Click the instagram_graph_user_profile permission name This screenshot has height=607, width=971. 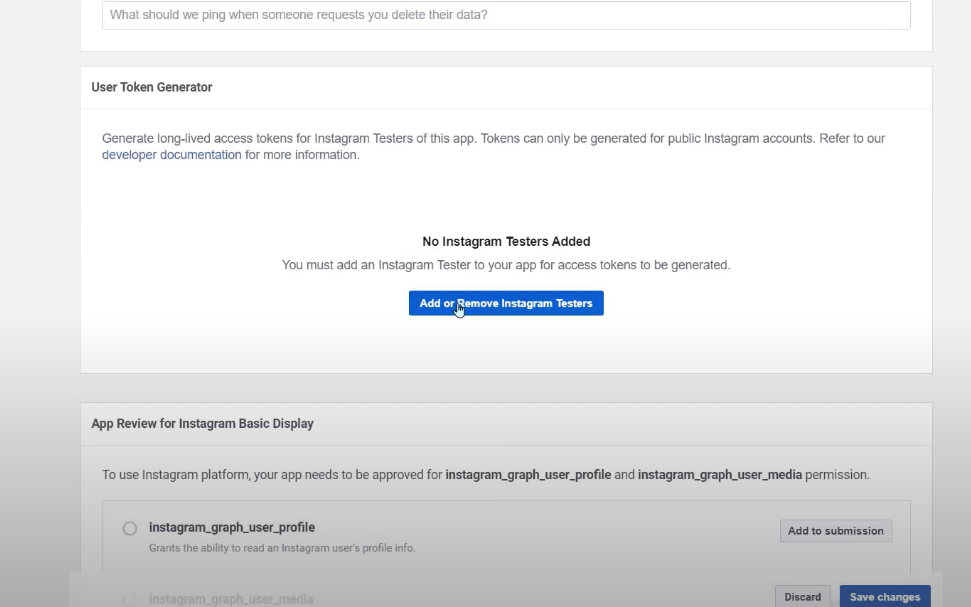232,528
